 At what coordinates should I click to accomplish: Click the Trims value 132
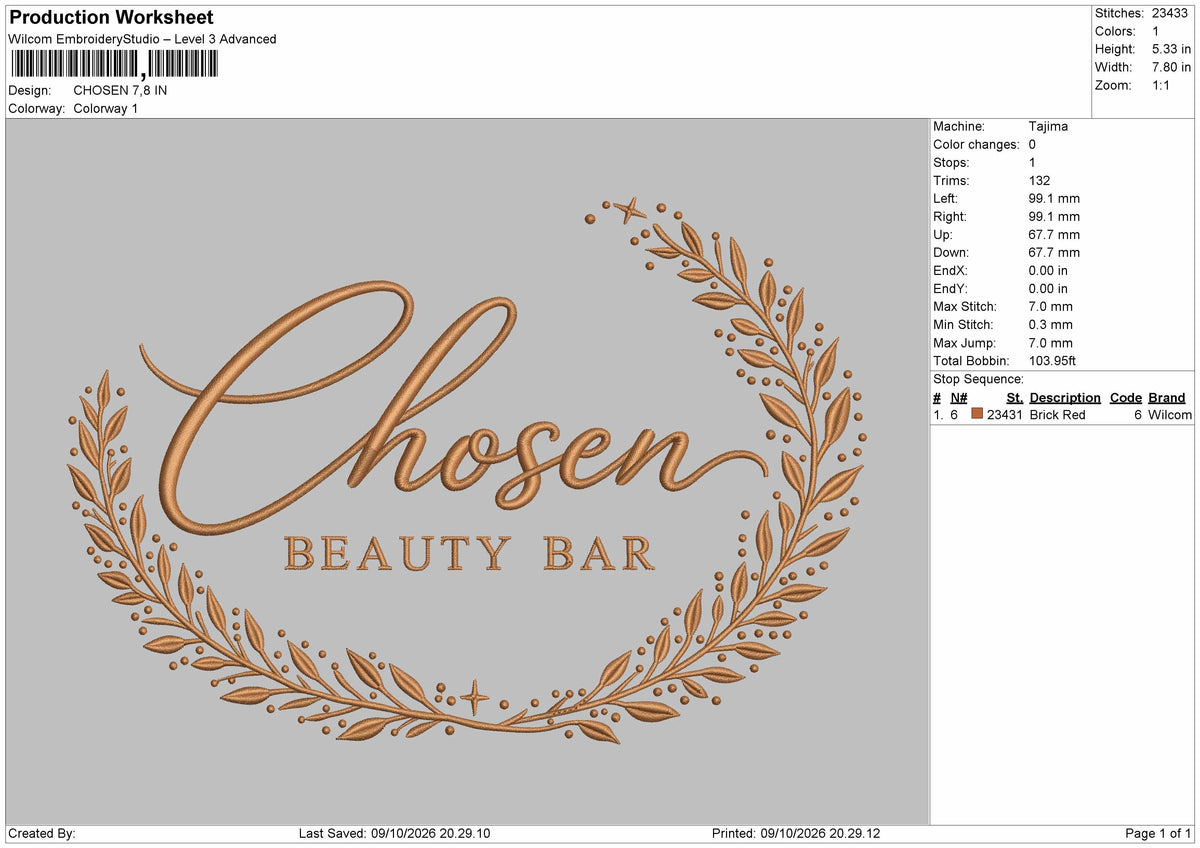[1039, 181]
